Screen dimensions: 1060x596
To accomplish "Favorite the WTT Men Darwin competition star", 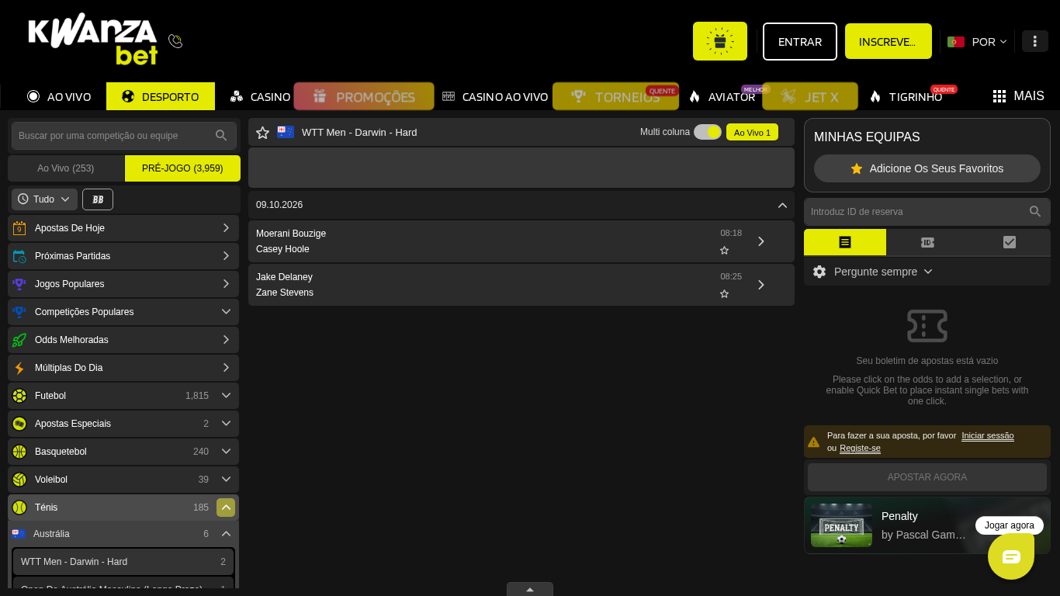I will (x=262, y=132).
